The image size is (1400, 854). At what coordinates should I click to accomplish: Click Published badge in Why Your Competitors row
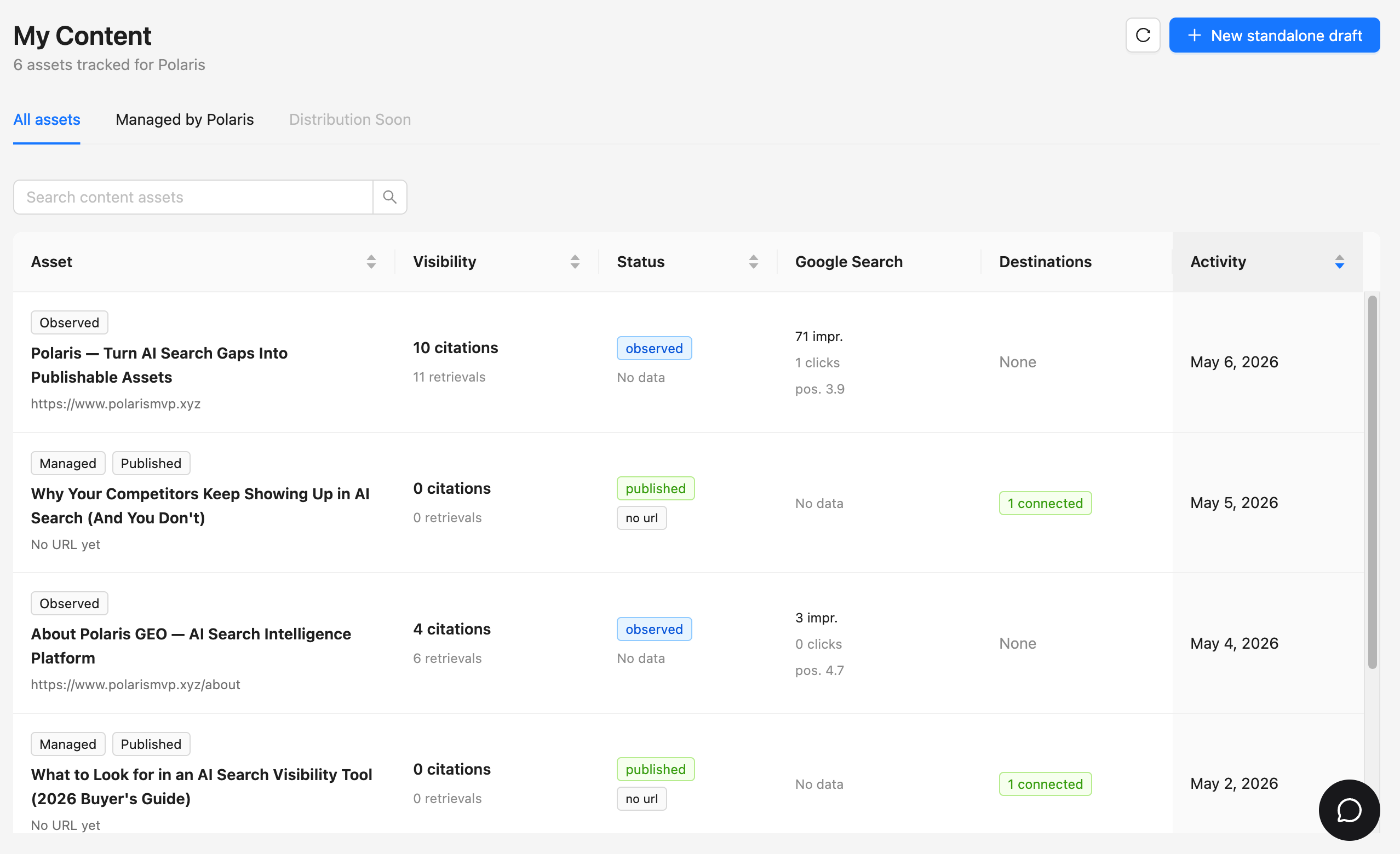coord(151,463)
